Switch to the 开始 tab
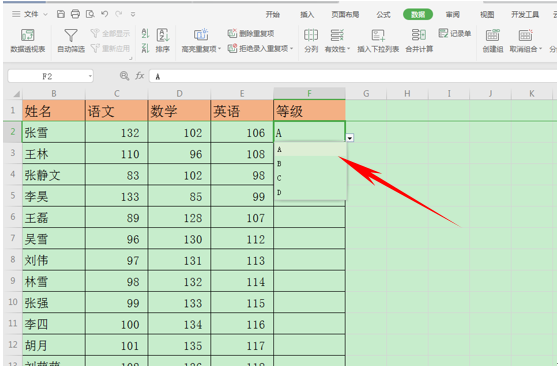Image resolution: width=558 pixels, height=372 pixels. click(x=273, y=15)
